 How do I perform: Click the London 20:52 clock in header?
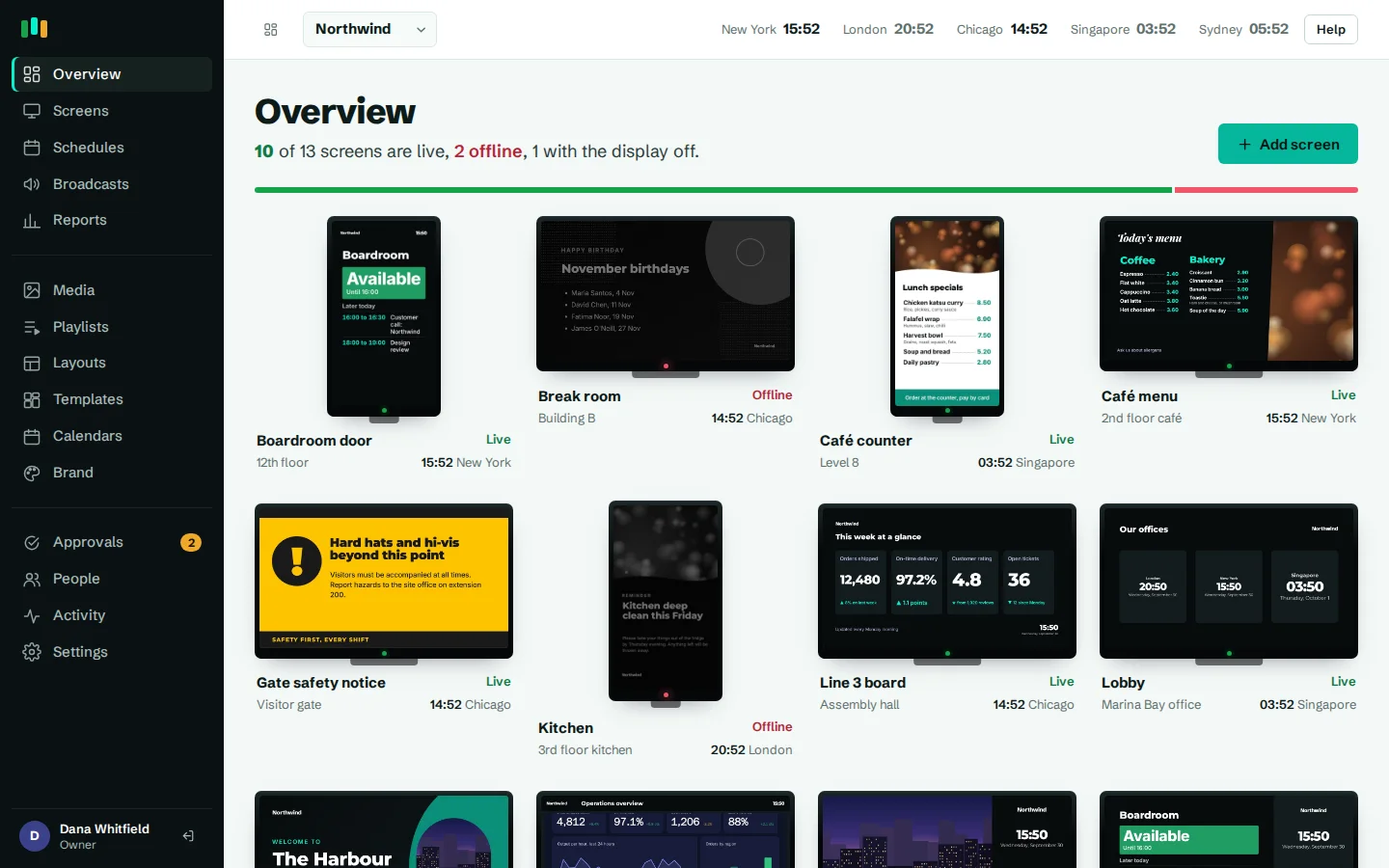[888, 29]
